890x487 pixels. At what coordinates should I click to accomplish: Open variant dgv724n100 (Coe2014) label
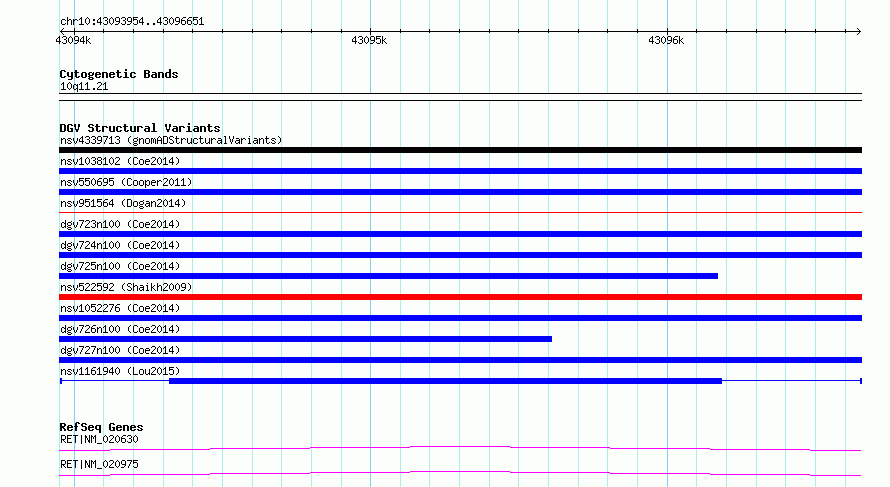pos(120,245)
